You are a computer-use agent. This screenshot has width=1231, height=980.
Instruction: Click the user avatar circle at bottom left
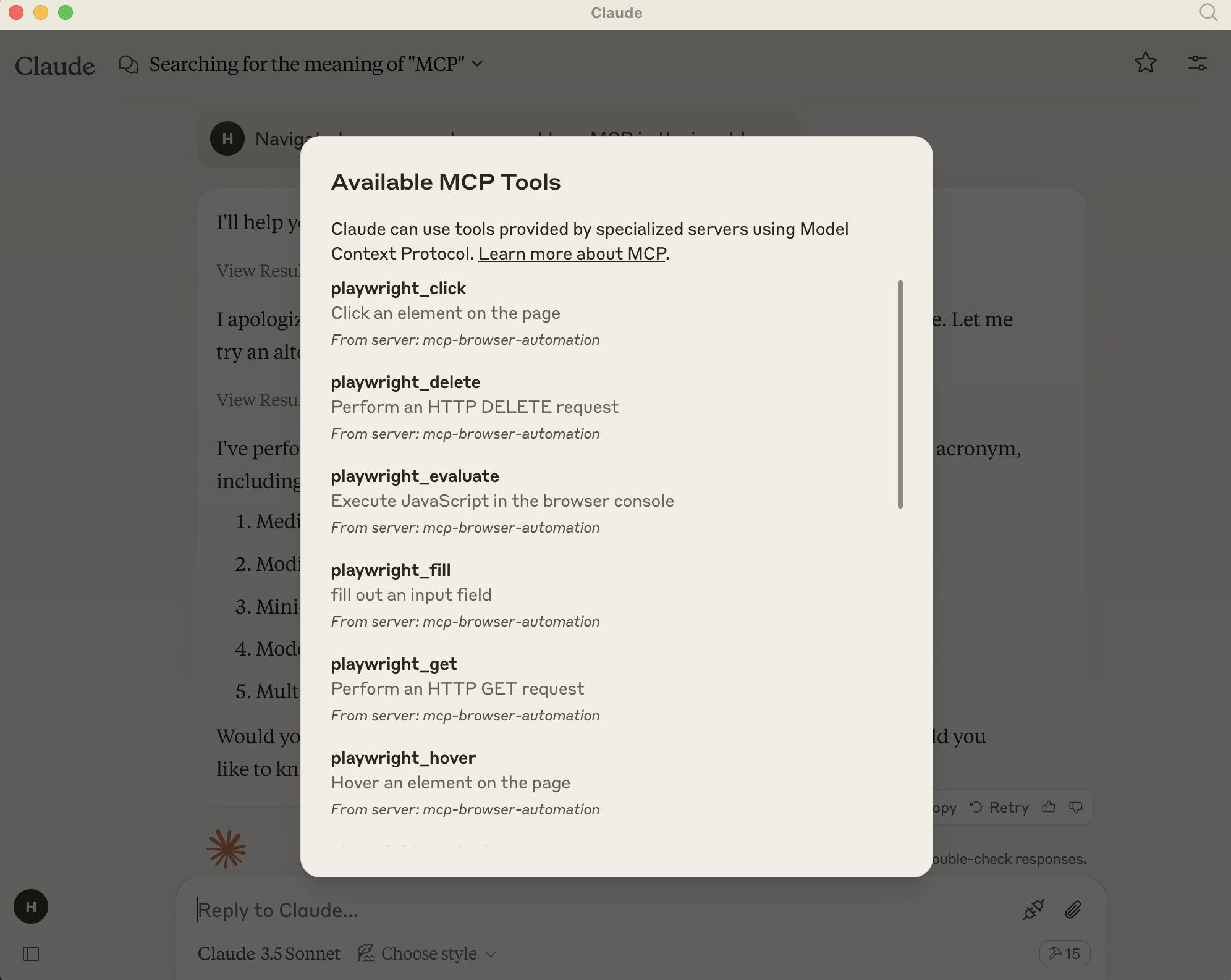pyautogui.click(x=30, y=906)
